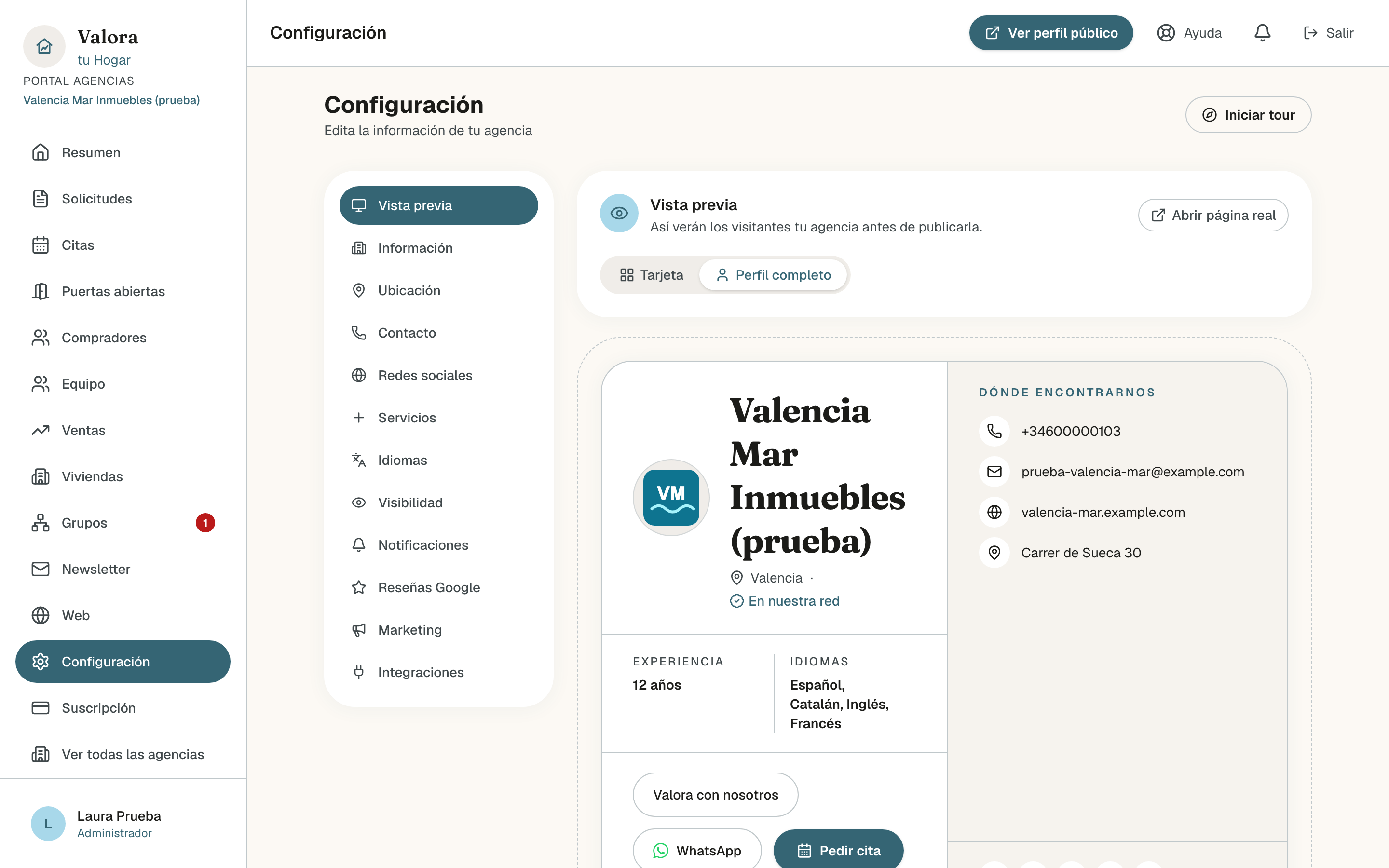Click the prueba-valencia-mar@example.com email text

point(1132,472)
